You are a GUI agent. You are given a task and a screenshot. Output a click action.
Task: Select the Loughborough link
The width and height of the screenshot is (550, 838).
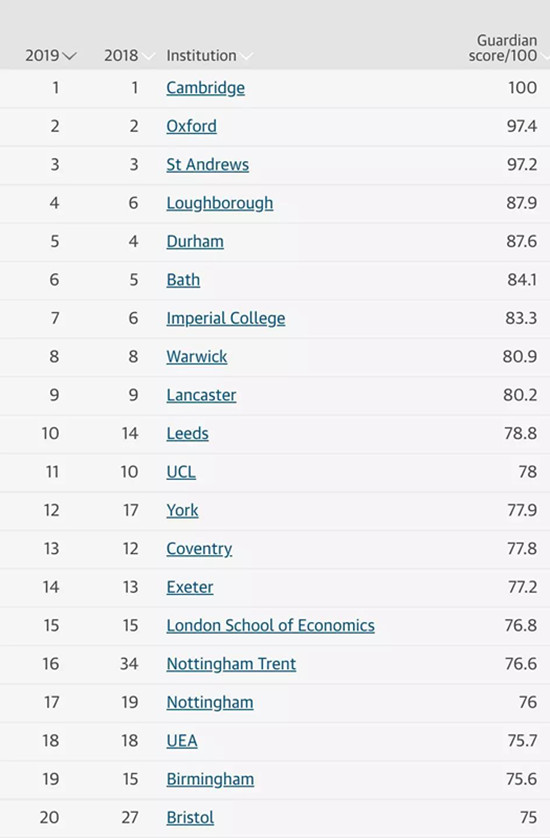click(220, 203)
